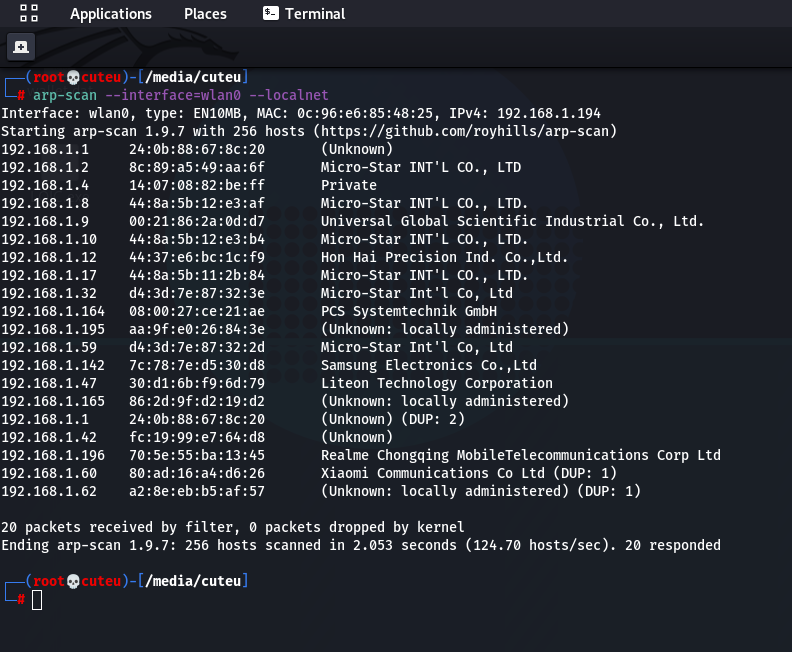Click the Terminal app icon in top bar
The width and height of the screenshot is (792, 652).
270,14
